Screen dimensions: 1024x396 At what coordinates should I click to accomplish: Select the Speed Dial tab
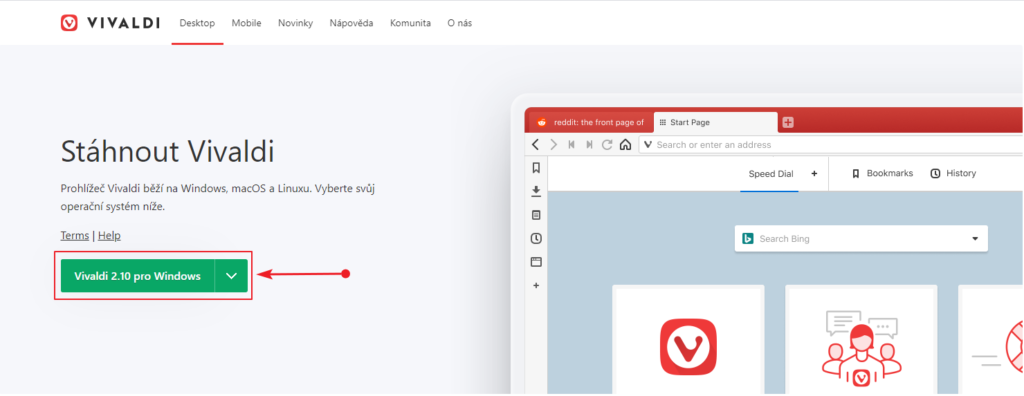tap(771, 173)
